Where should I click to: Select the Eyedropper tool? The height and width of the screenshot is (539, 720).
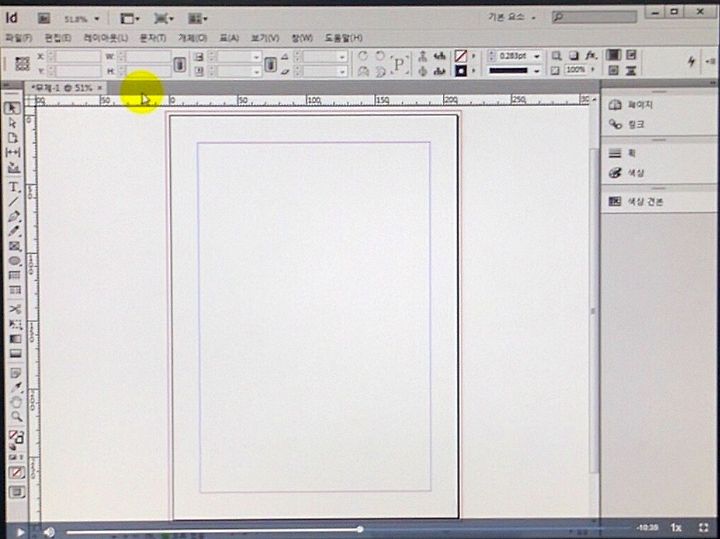[16, 387]
